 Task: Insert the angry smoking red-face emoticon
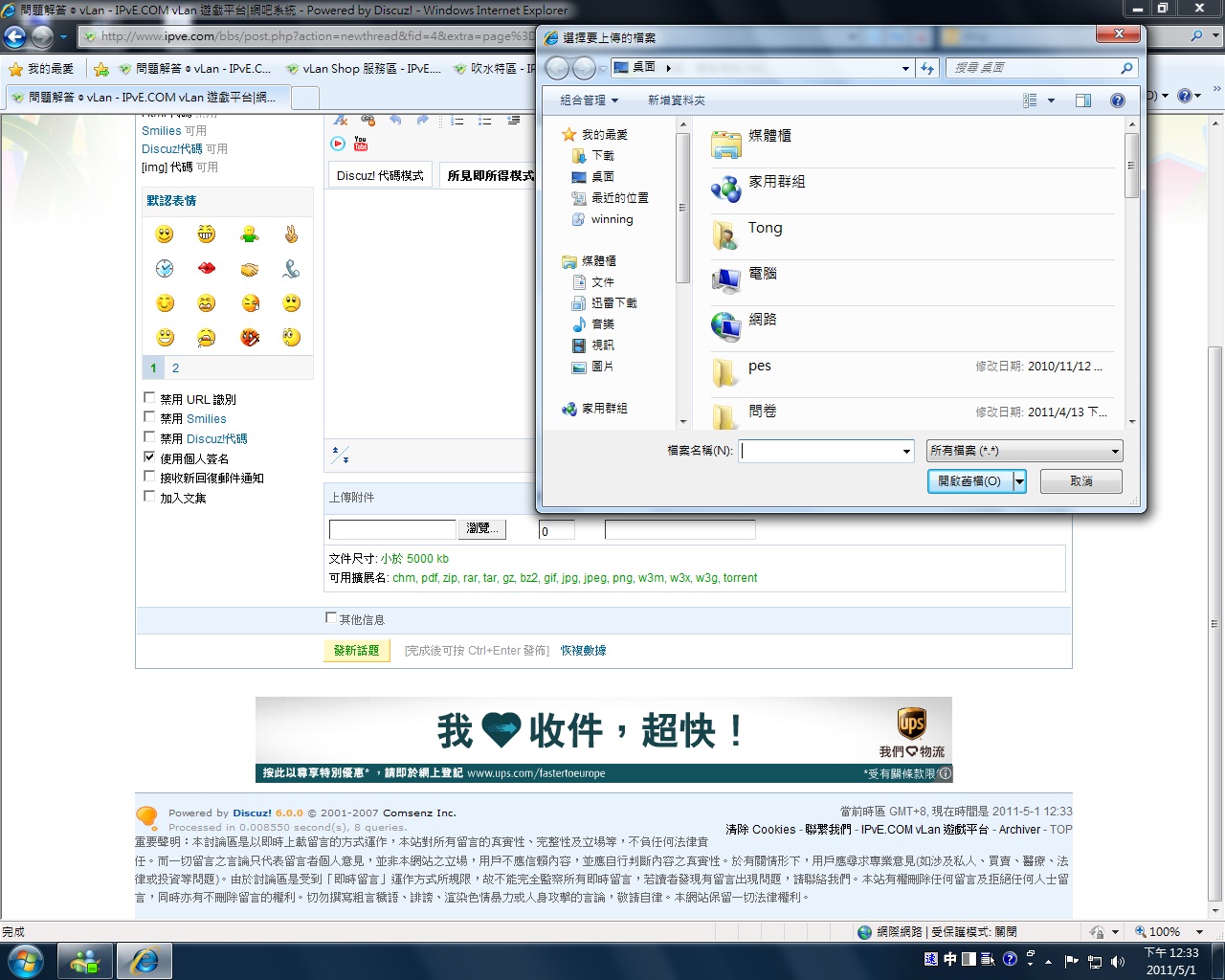click(x=249, y=337)
